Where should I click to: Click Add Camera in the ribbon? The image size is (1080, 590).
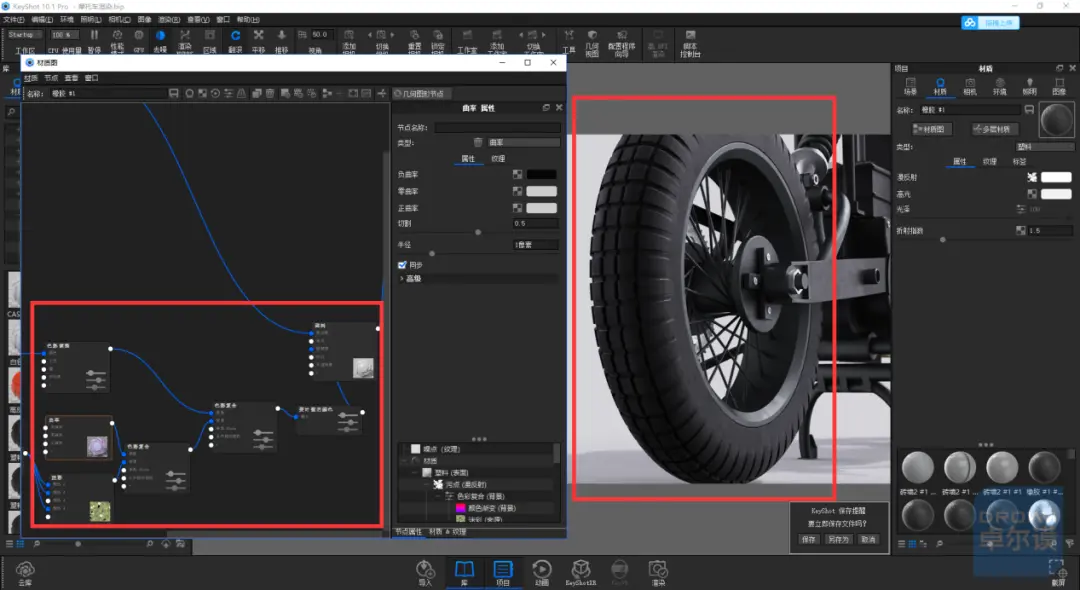click(x=349, y=41)
